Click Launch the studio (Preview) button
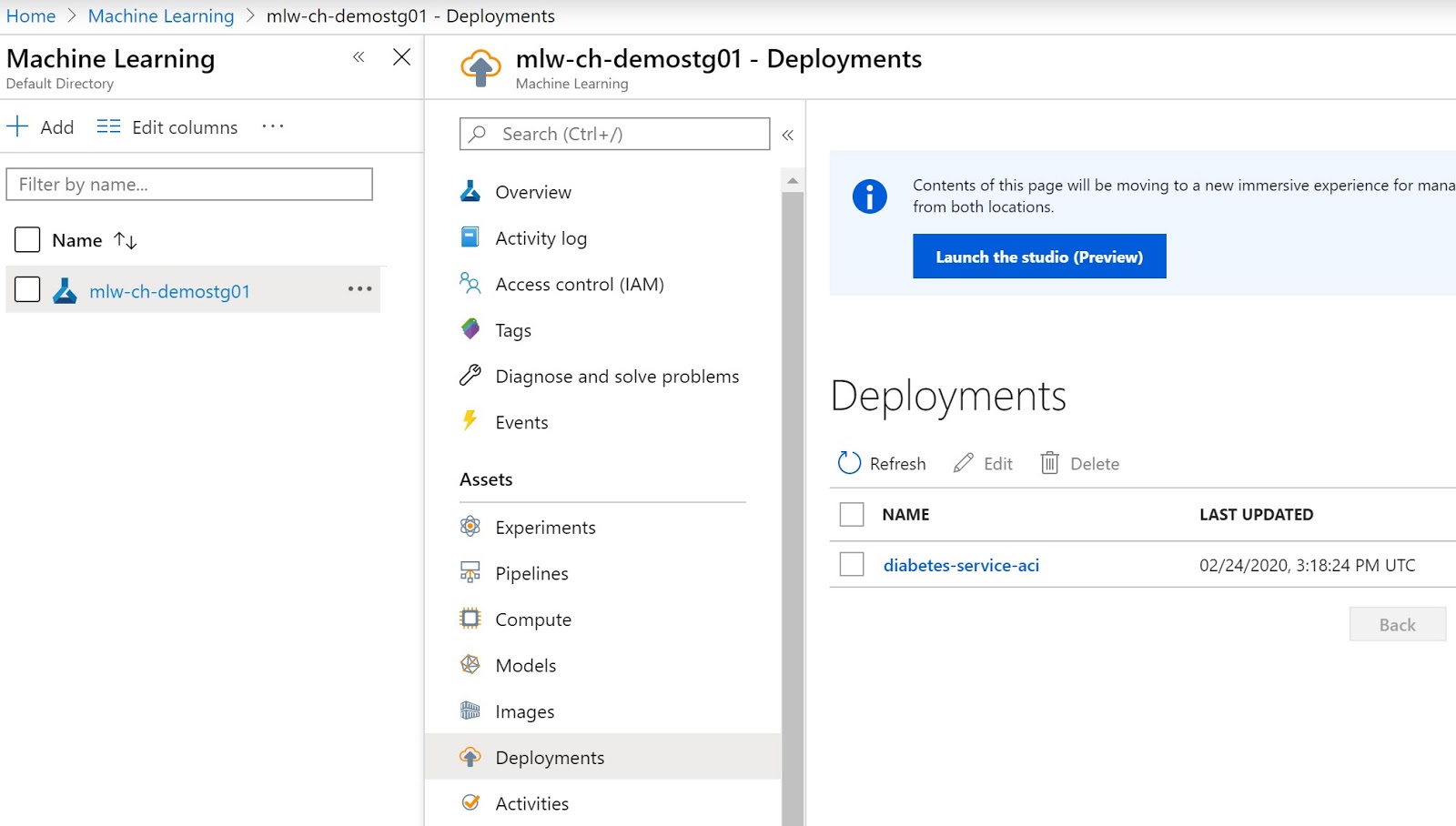The width and height of the screenshot is (1456, 826). click(x=1039, y=256)
